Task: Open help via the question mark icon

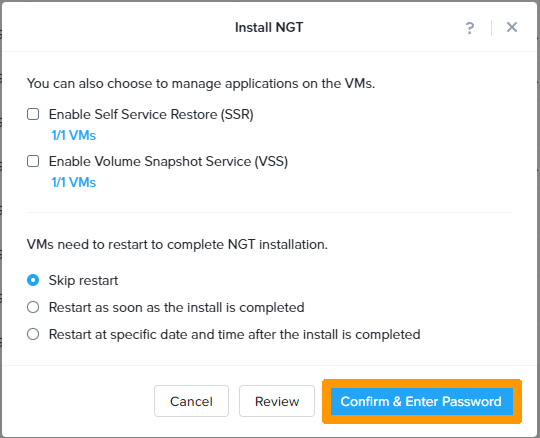Action: (x=470, y=28)
